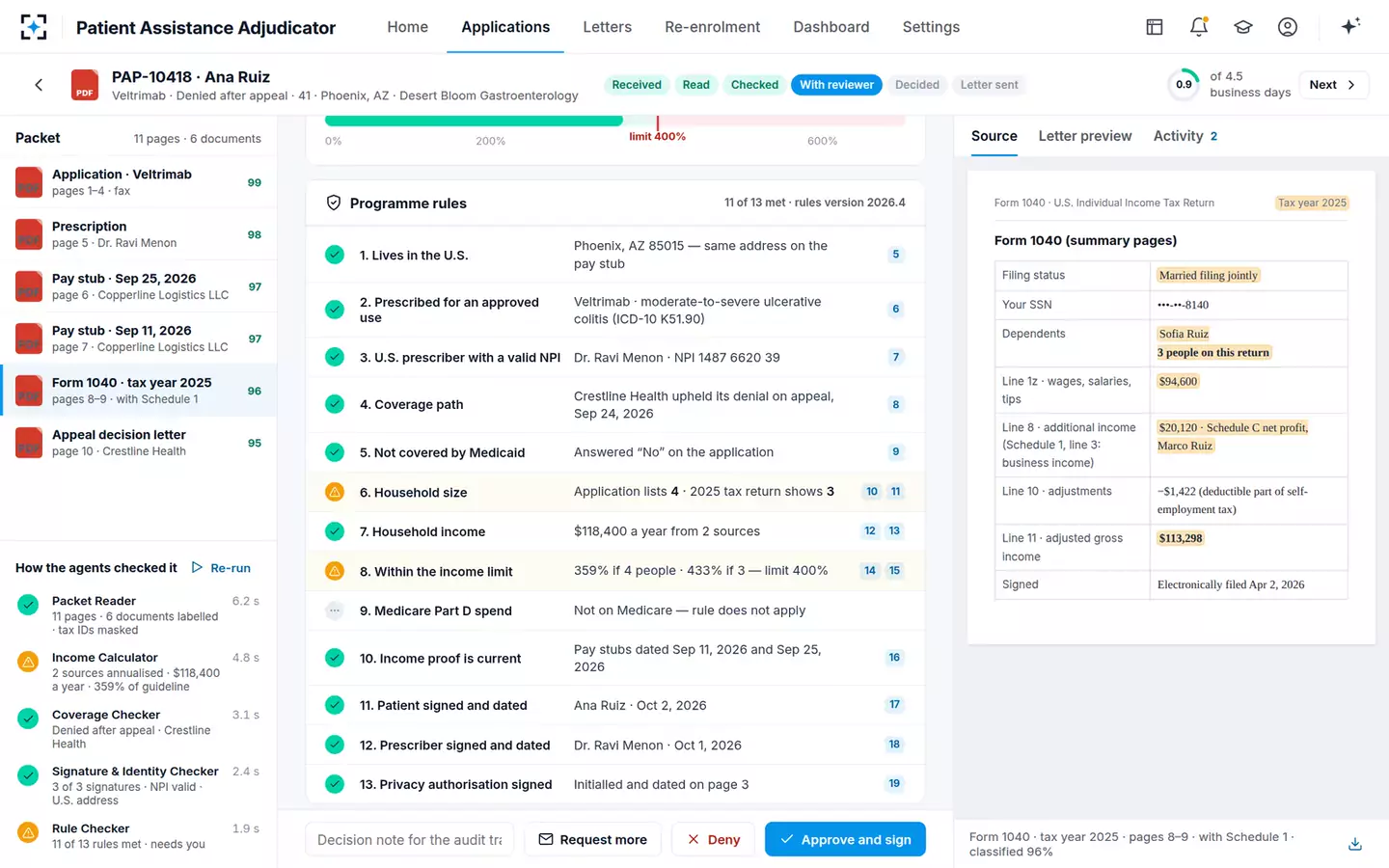The image size is (1389, 868).
Task: Click the Patient Assistance Adjudicator logo icon
Action: point(34,27)
